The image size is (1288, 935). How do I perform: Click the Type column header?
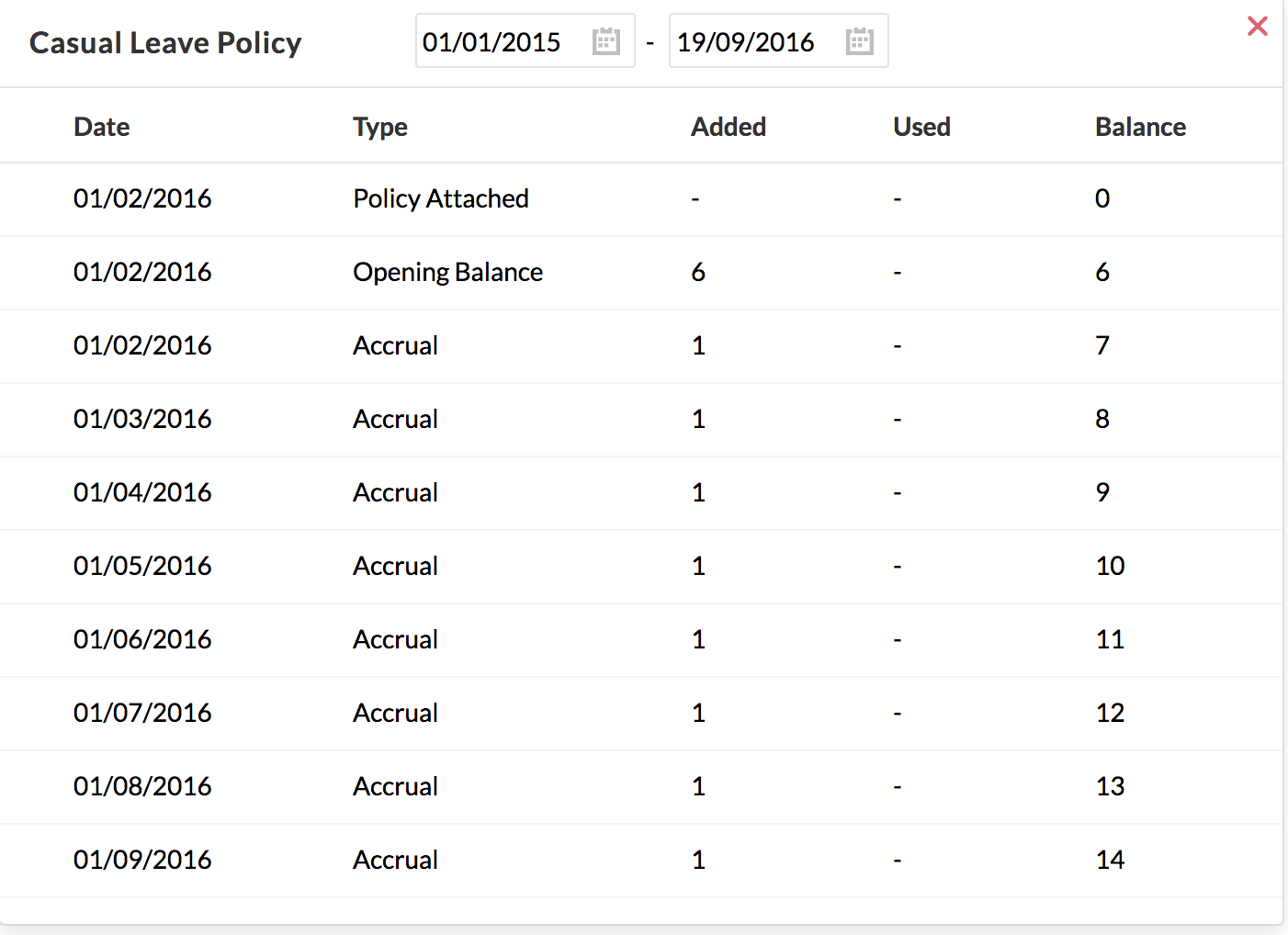[380, 127]
